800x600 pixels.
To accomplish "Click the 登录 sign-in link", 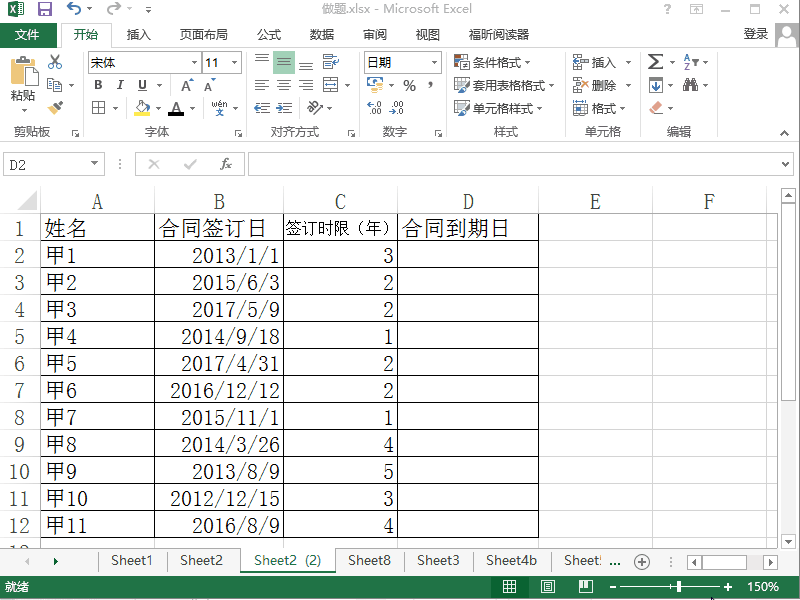I will pyautogui.click(x=756, y=34).
